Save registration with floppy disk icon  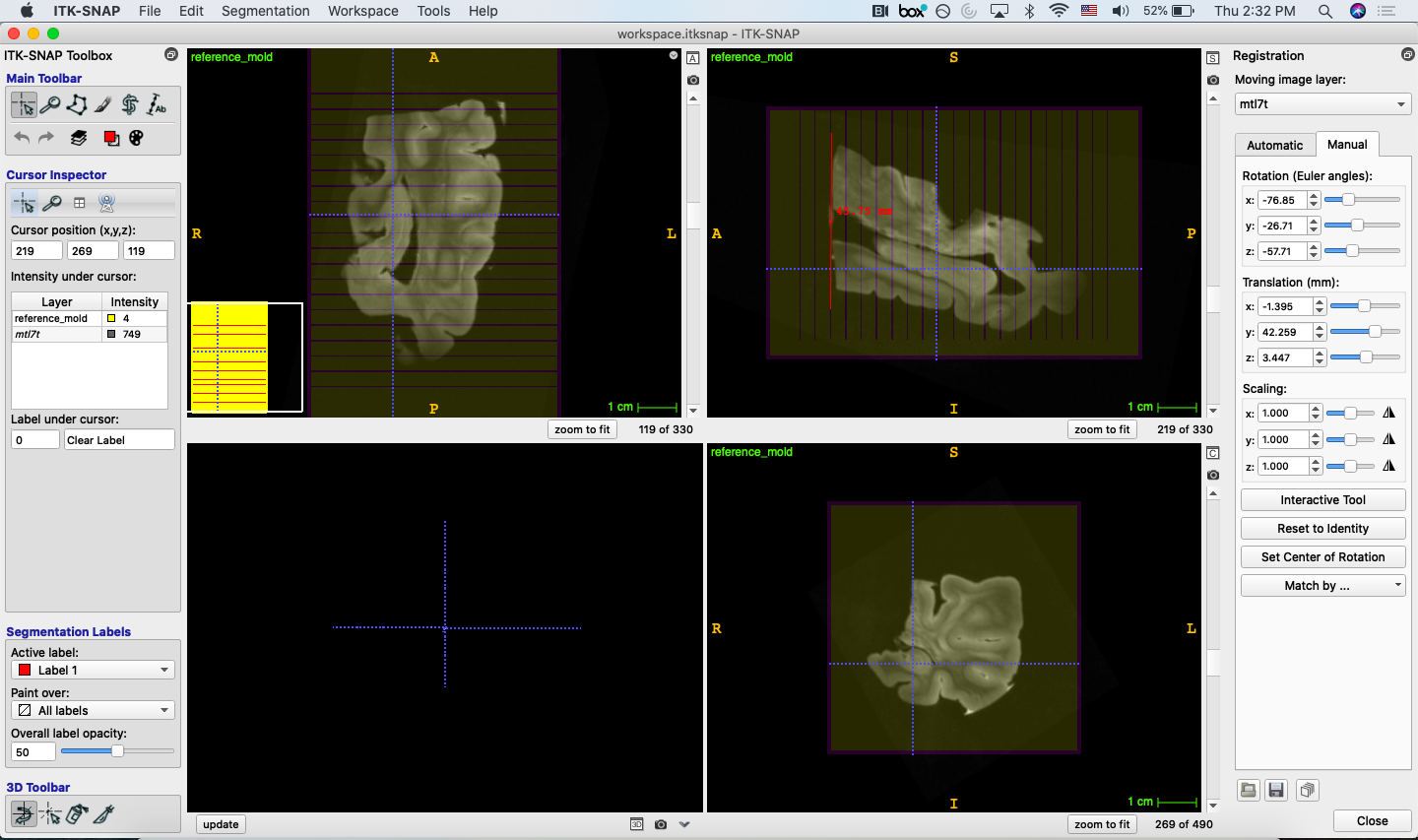click(x=1276, y=790)
